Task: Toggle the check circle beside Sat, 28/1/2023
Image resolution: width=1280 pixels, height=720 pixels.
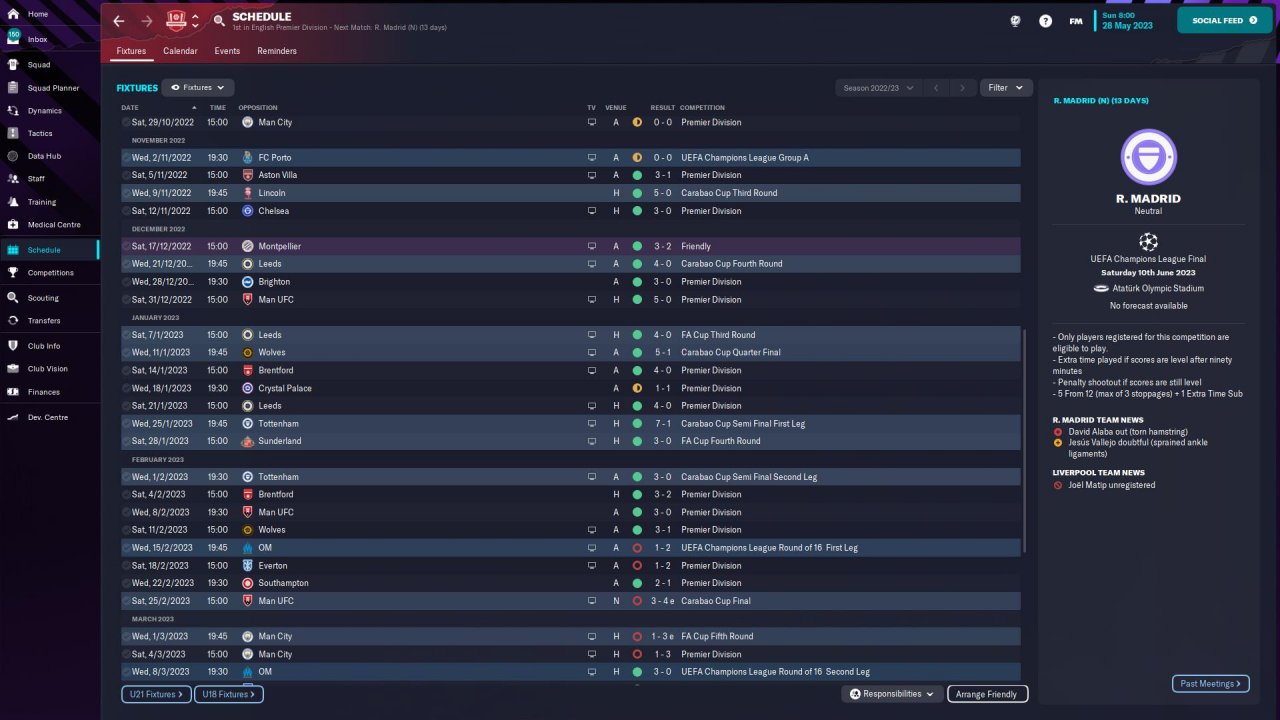Action: 126,441
